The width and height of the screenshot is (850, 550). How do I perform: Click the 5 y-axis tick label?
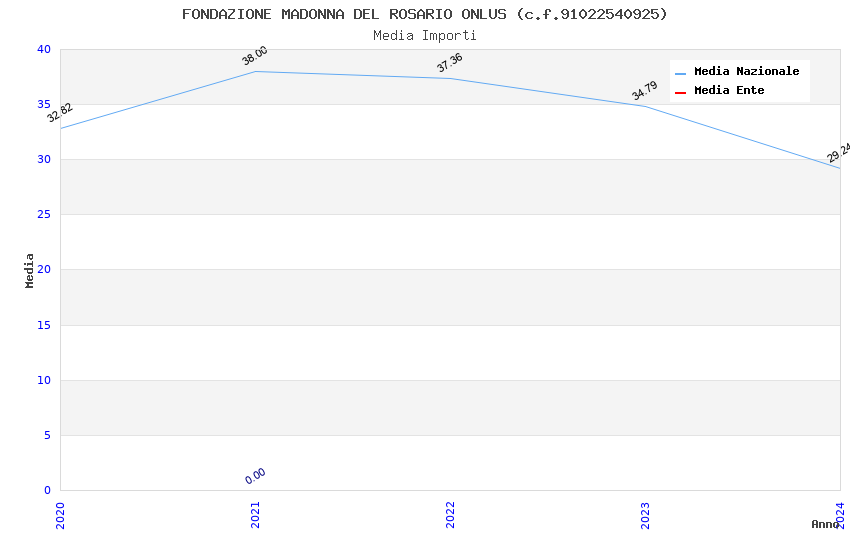pos(48,435)
